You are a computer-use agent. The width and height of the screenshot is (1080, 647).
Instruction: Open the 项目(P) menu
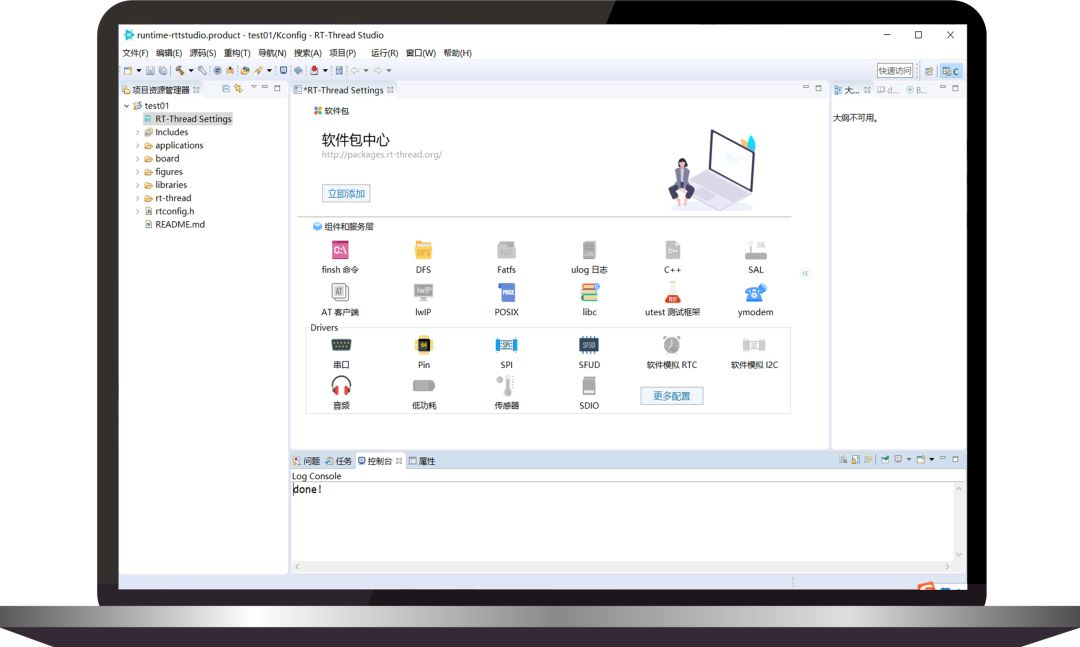tap(342, 53)
